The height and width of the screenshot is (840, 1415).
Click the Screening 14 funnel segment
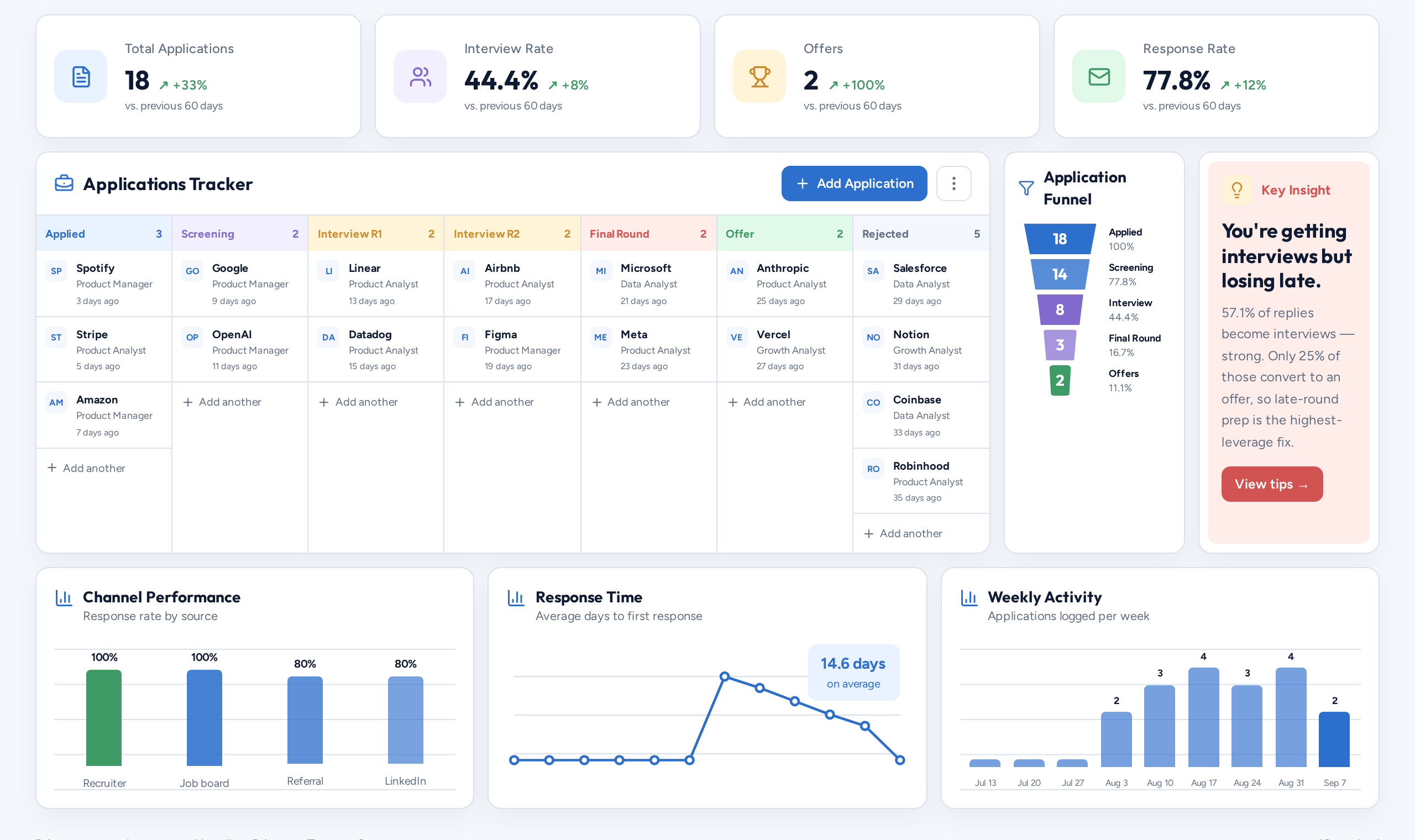1060,275
